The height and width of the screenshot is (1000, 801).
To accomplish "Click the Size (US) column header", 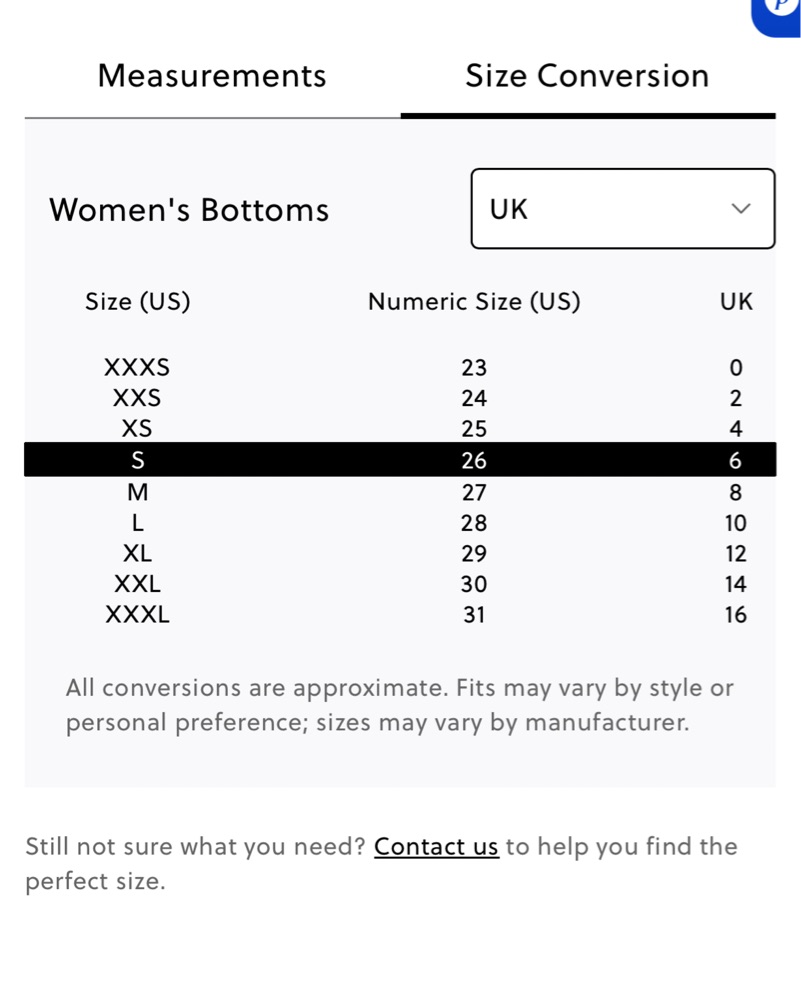I will click(x=138, y=302).
